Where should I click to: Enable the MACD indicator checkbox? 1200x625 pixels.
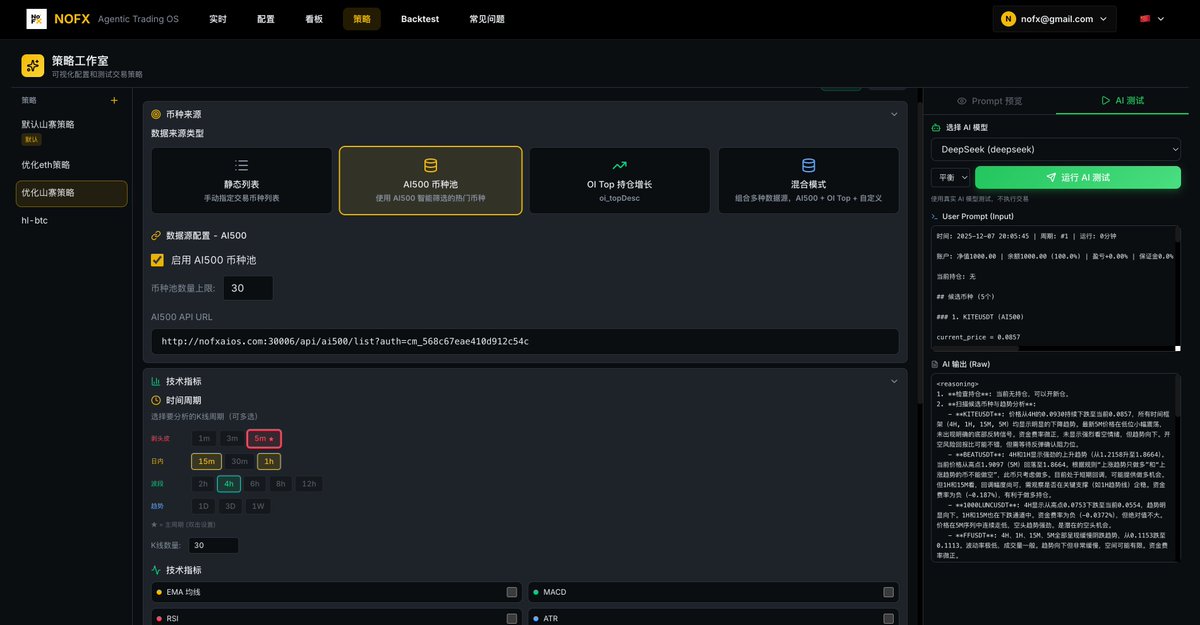click(889, 592)
